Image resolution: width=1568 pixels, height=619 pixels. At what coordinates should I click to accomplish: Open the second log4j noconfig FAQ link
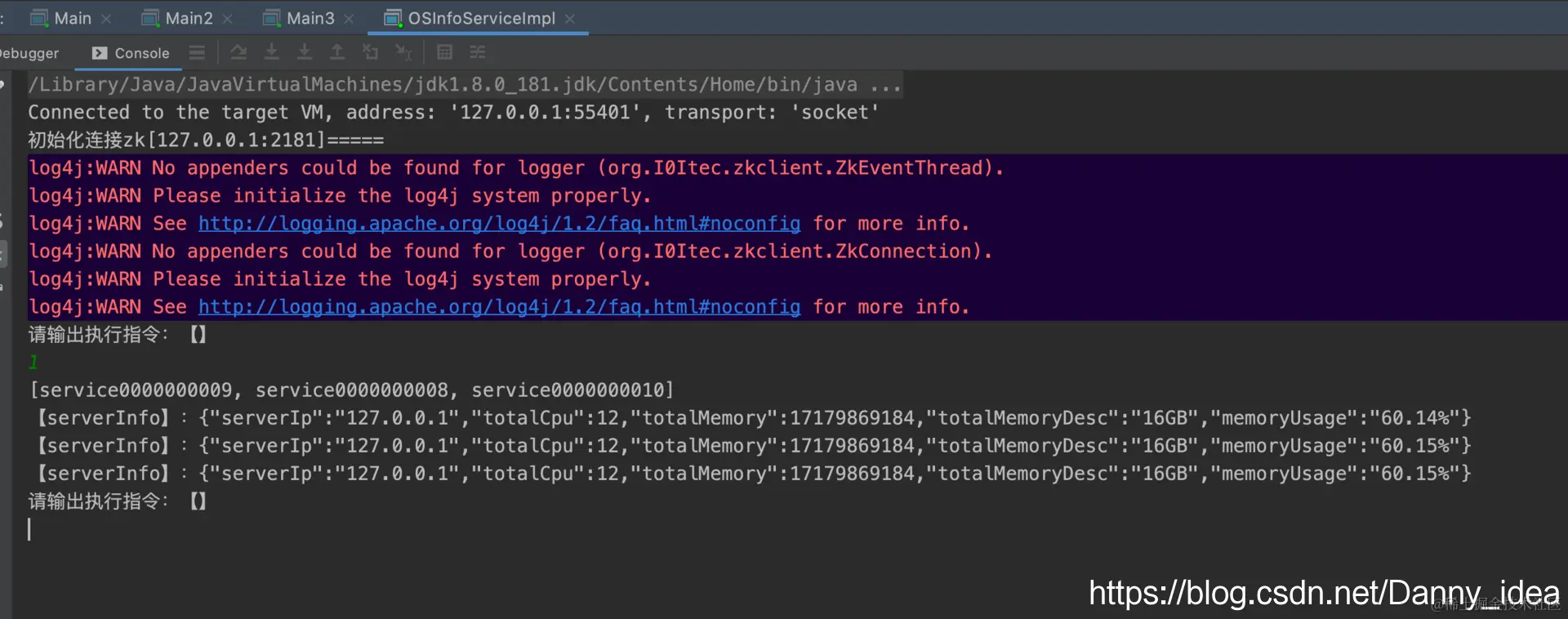[499, 307]
